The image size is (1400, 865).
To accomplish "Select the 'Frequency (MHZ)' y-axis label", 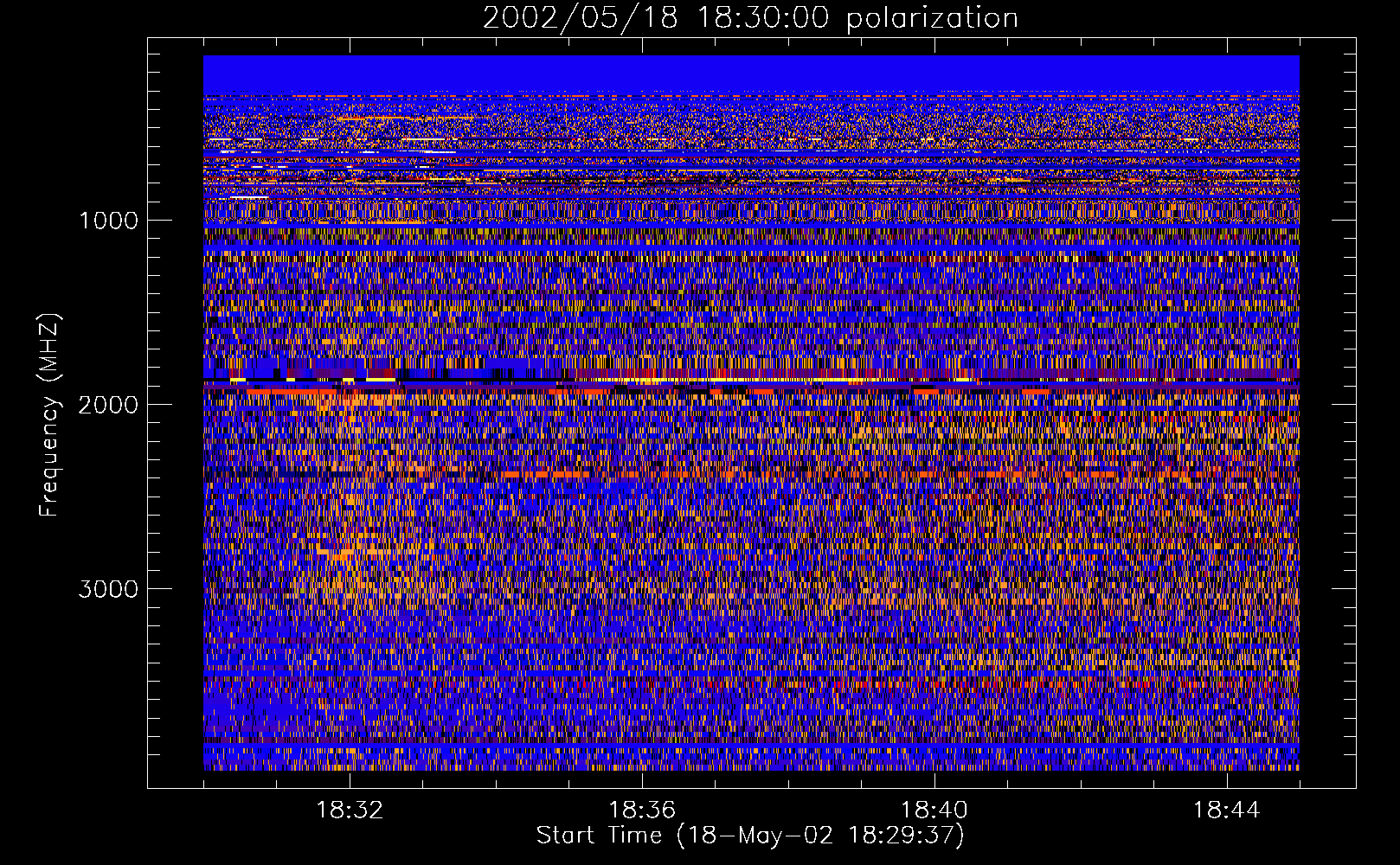I will (x=49, y=415).
